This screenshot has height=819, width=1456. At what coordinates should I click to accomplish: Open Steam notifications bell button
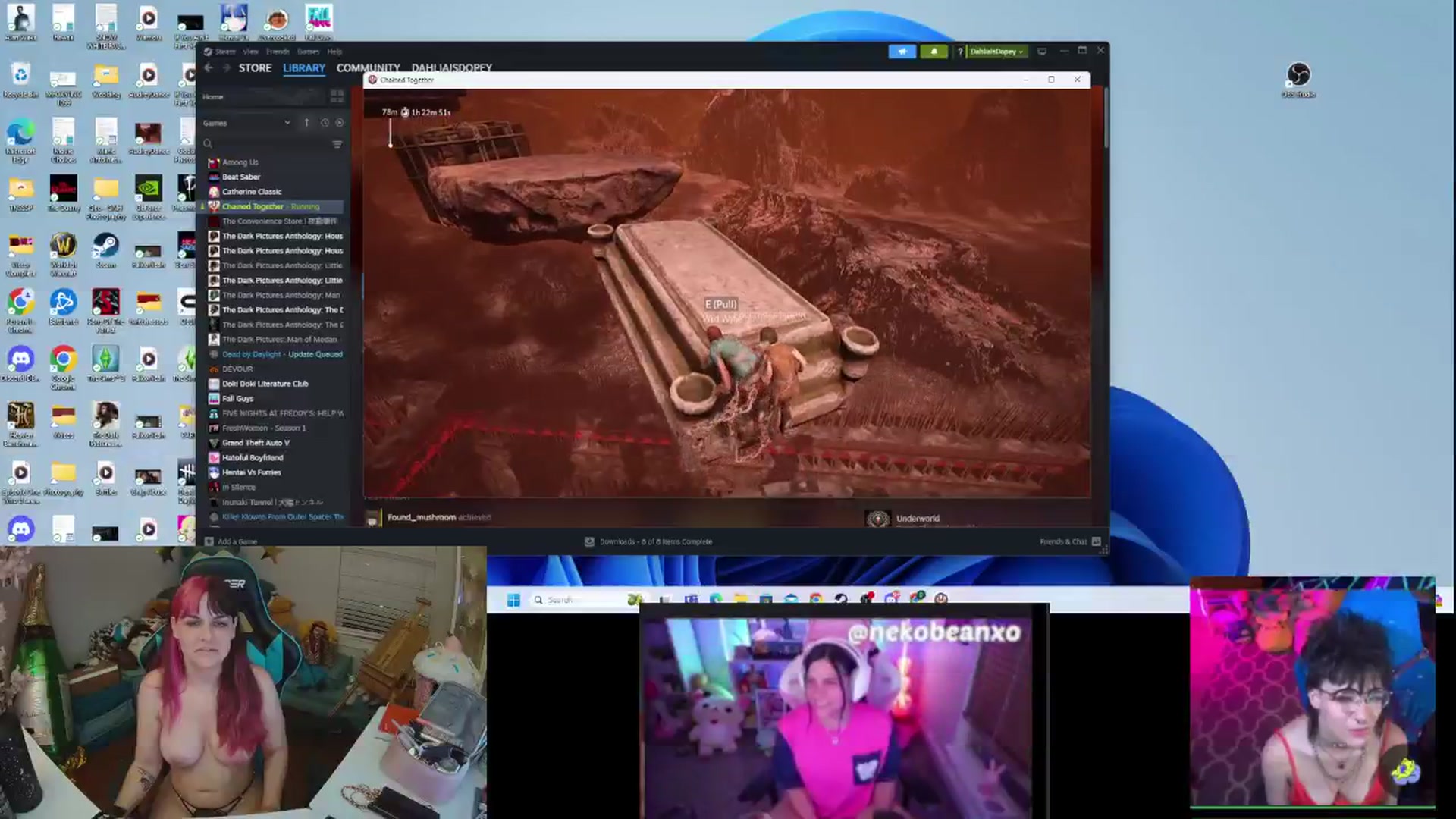click(934, 52)
